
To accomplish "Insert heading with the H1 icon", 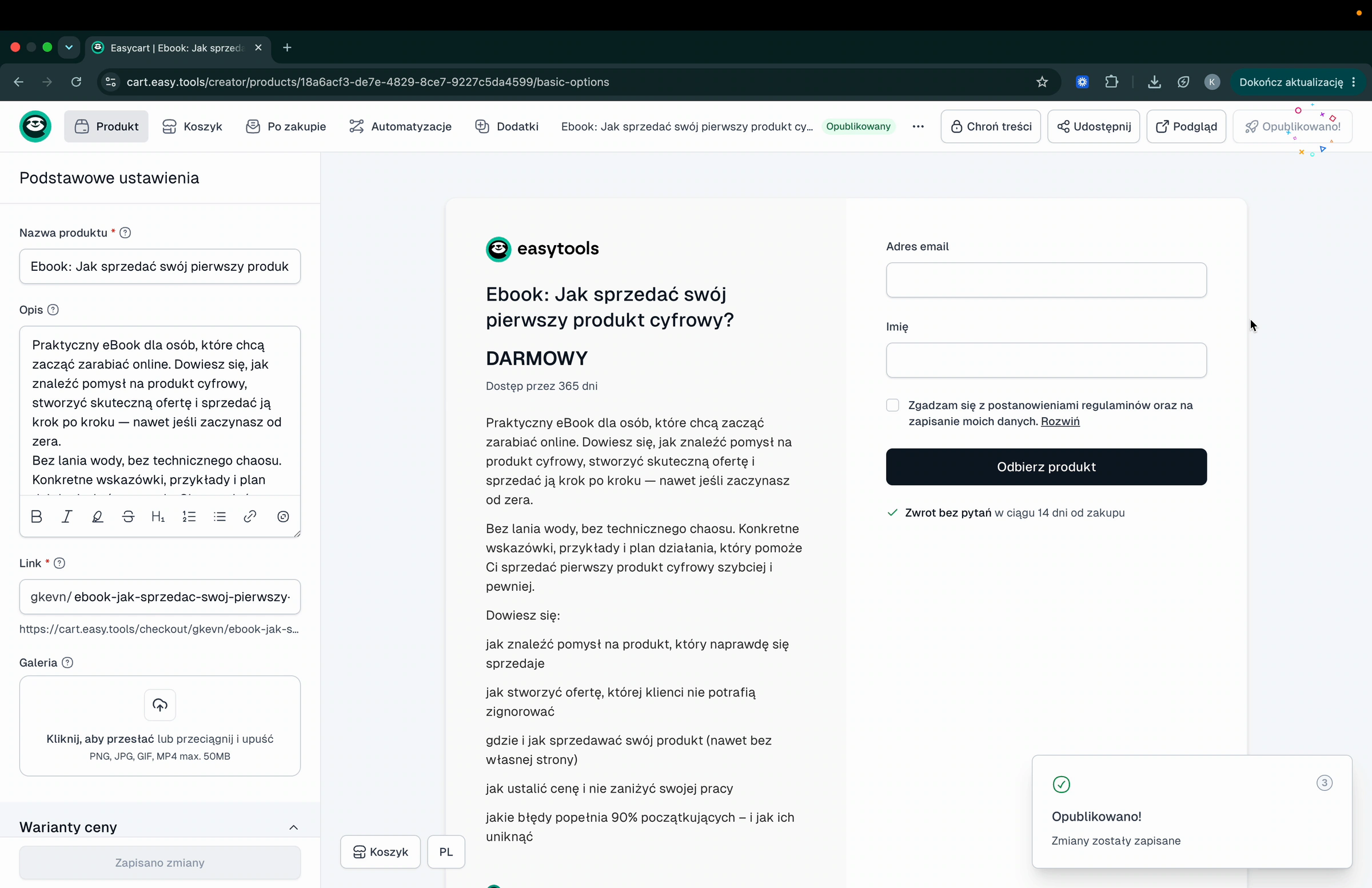I will point(158,517).
